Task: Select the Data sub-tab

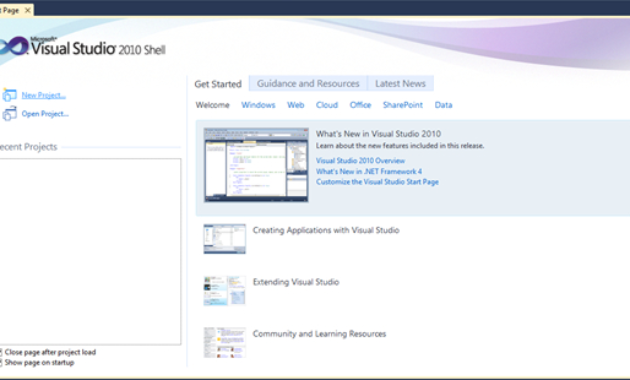Action: click(x=444, y=105)
